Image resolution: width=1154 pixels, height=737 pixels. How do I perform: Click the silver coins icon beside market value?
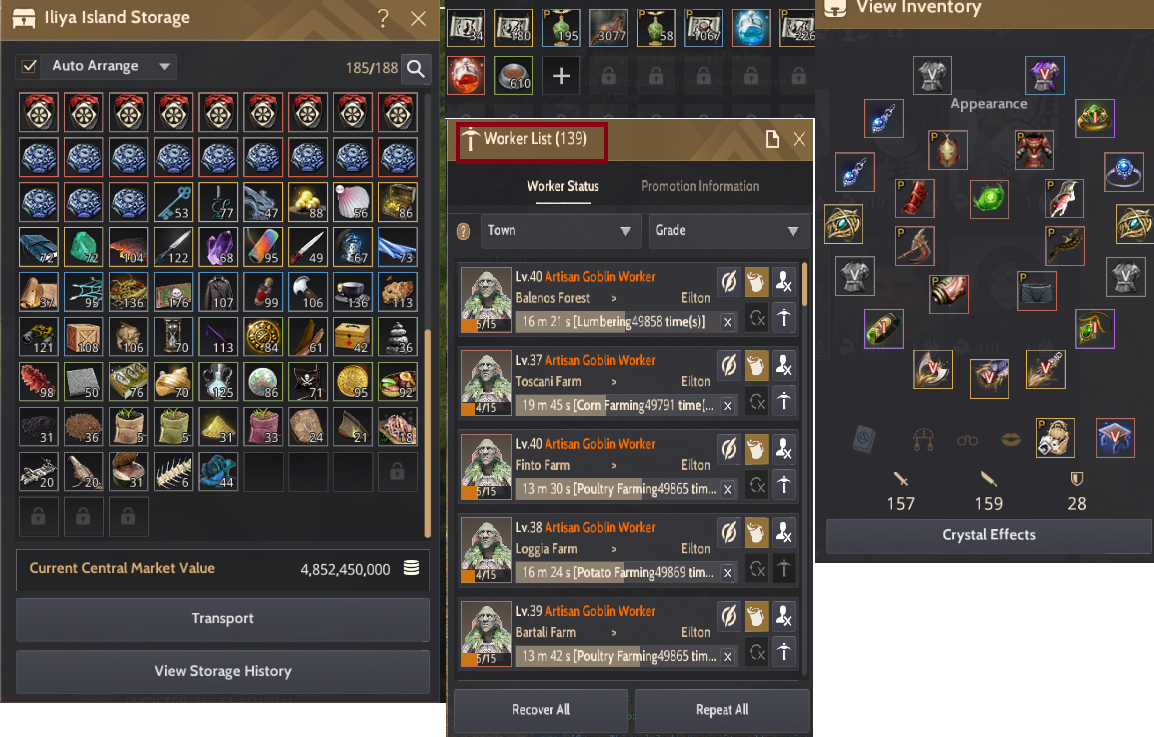click(x=411, y=568)
